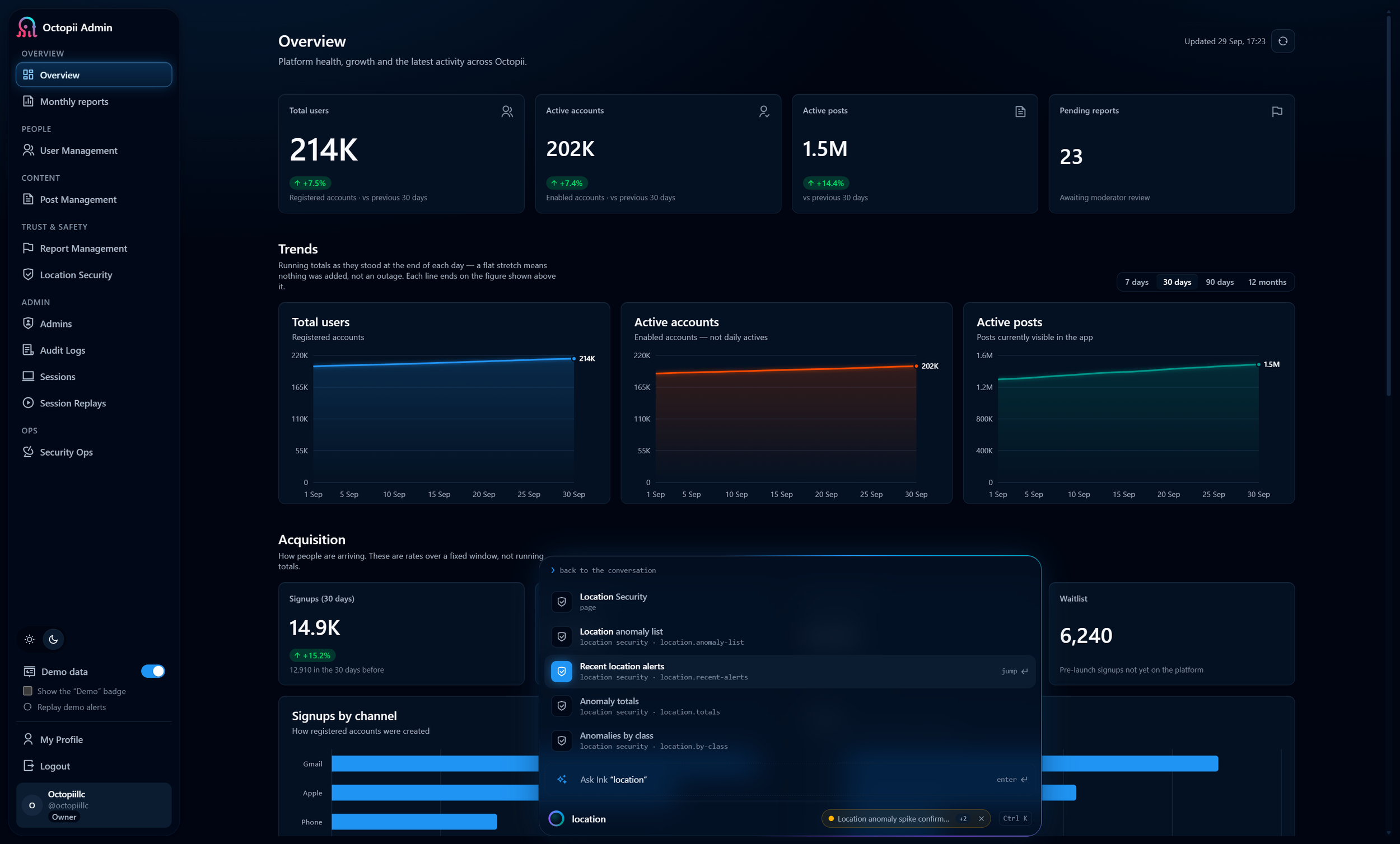Open Location anomaly list result
1400x844 pixels.
790,636
